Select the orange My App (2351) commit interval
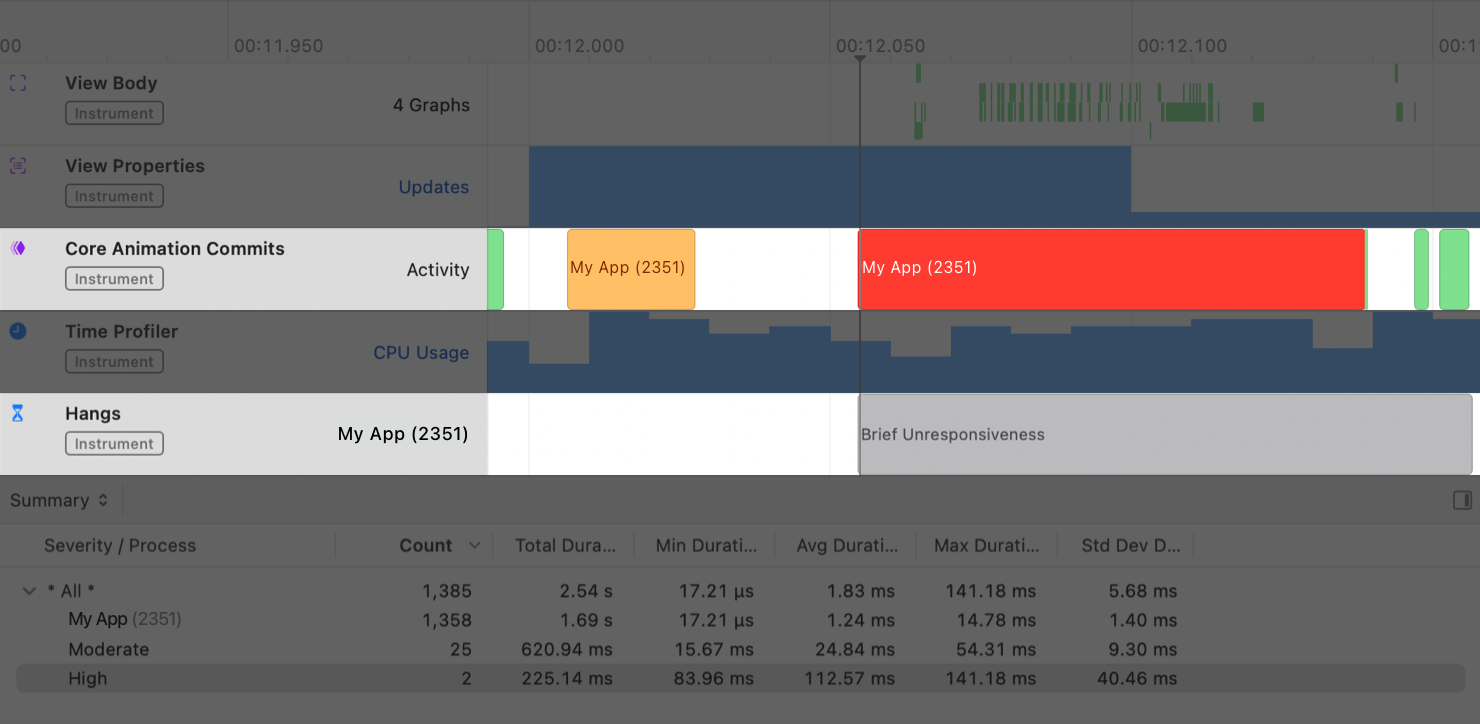Image resolution: width=1480 pixels, height=724 pixels. point(630,268)
